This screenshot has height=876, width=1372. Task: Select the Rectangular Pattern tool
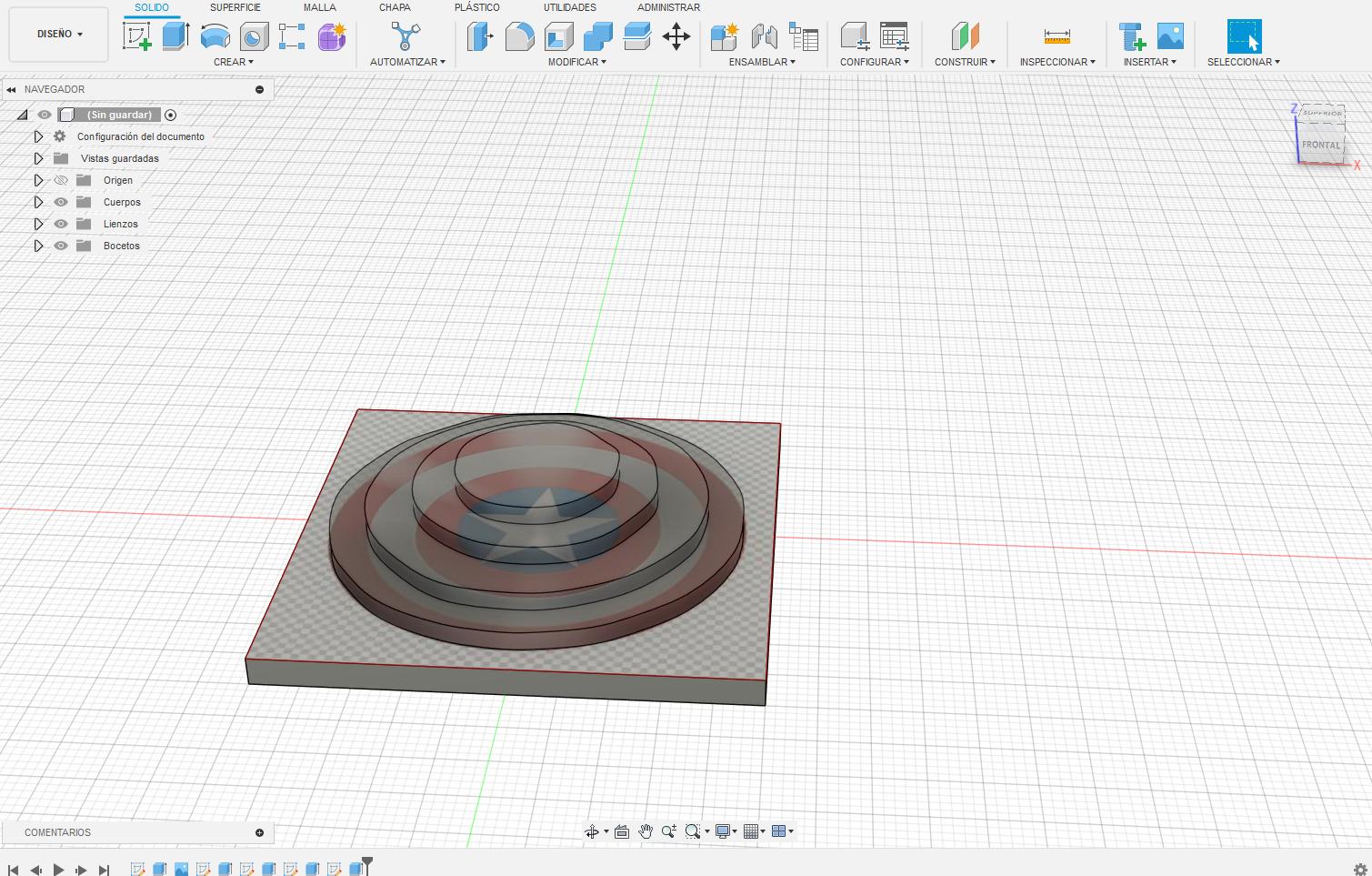[x=292, y=36]
